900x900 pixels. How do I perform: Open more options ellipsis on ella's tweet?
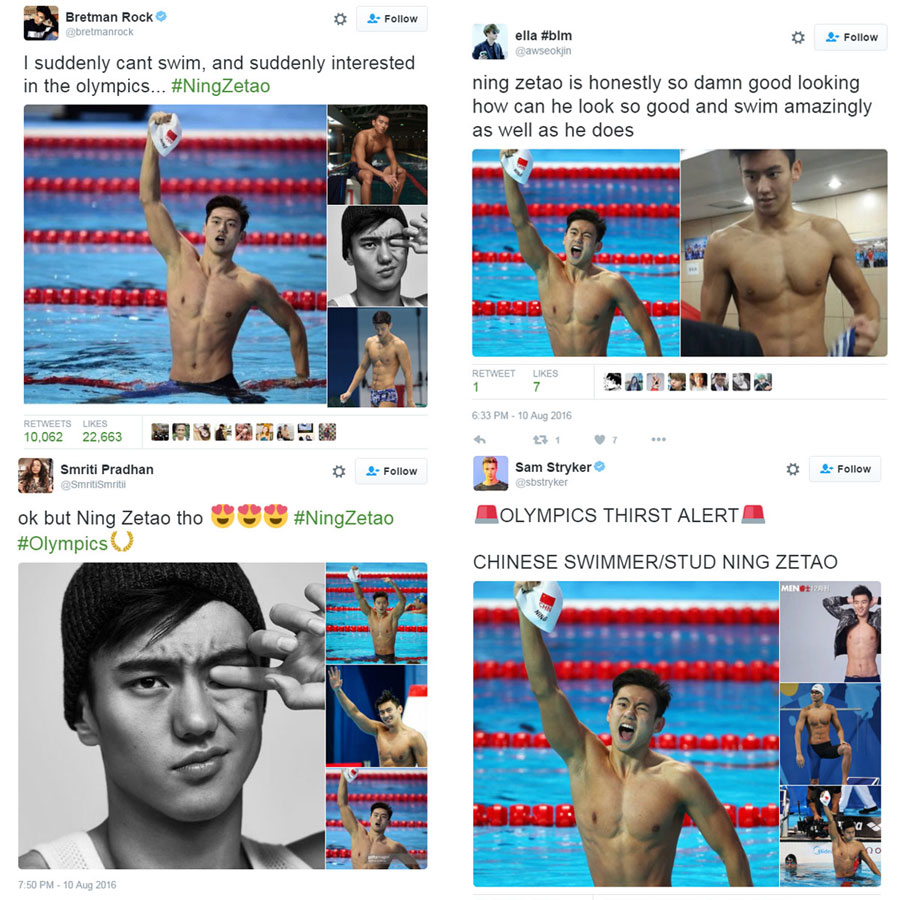658,440
